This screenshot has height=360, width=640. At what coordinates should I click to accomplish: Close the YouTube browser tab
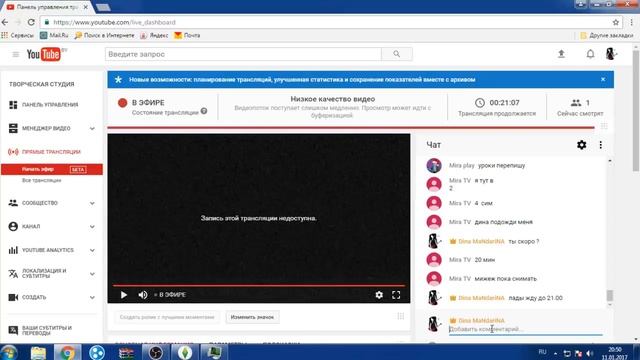(x=85, y=7)
